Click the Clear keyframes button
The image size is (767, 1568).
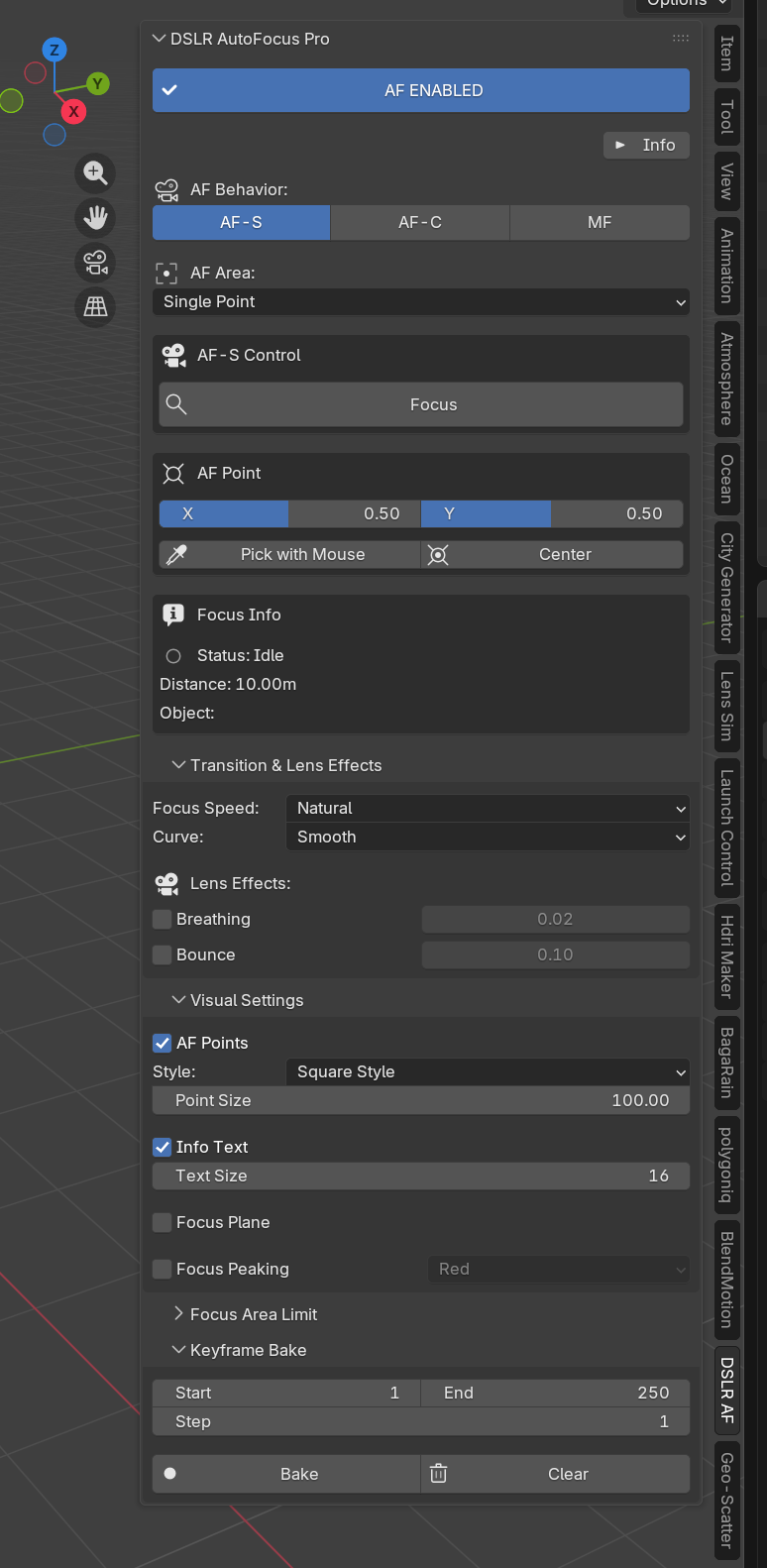[556, 1474]
